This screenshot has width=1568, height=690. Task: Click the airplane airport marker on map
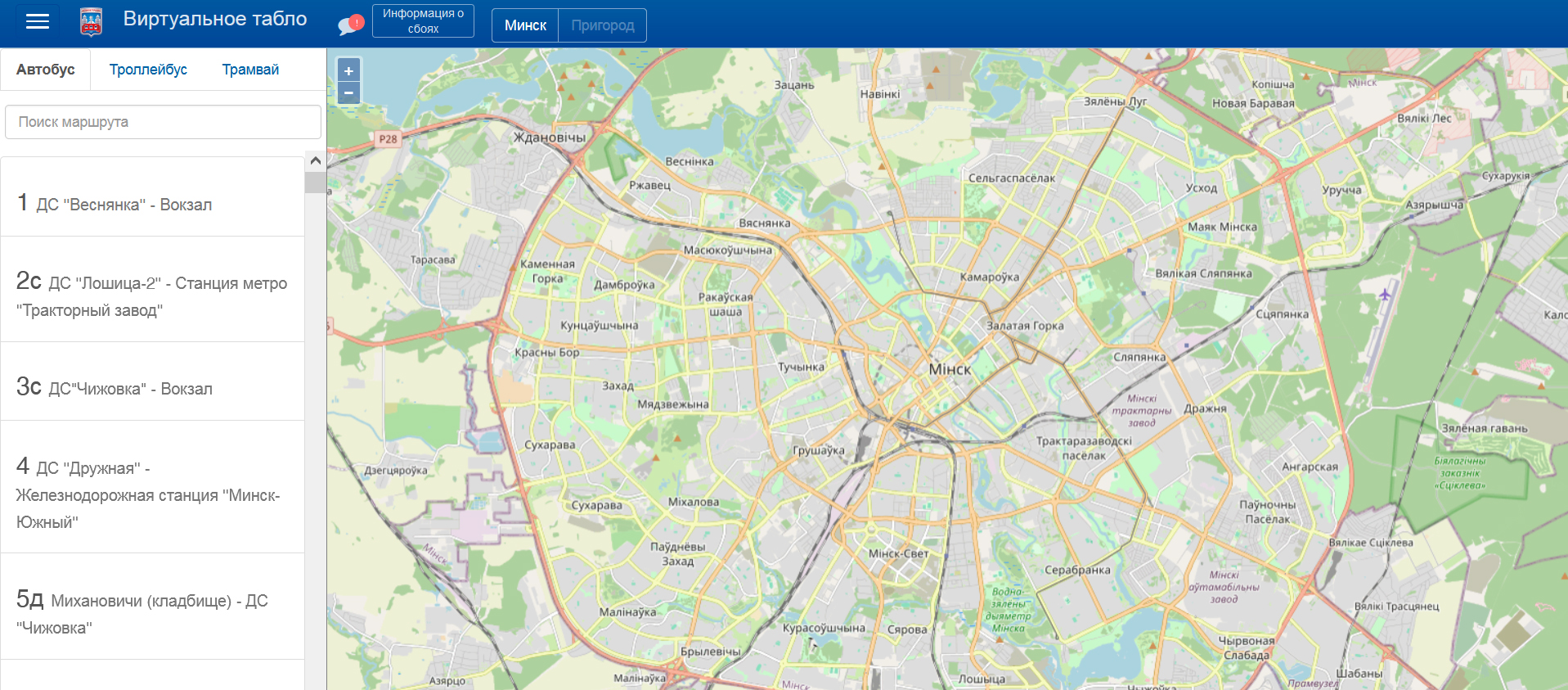click(1385, 294)
